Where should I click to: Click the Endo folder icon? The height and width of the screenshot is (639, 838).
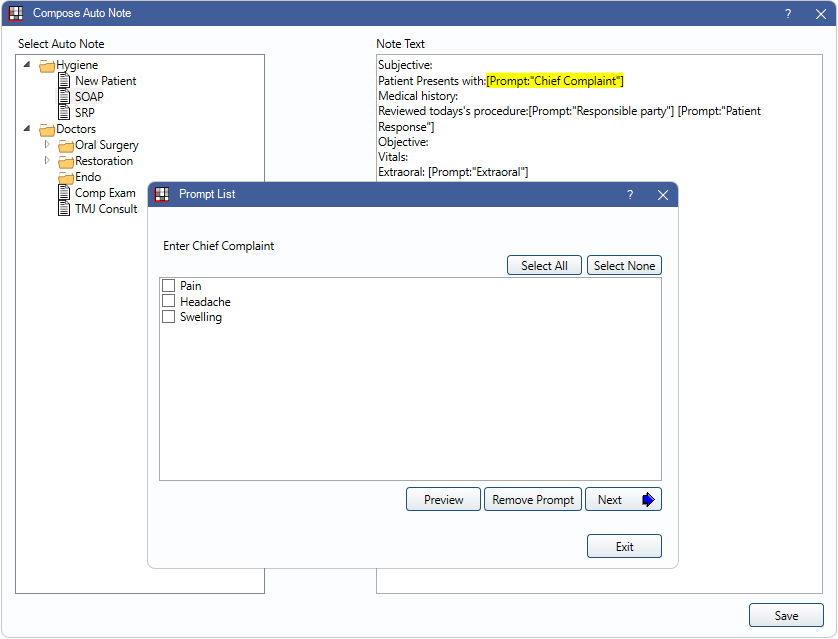point(66,178)
